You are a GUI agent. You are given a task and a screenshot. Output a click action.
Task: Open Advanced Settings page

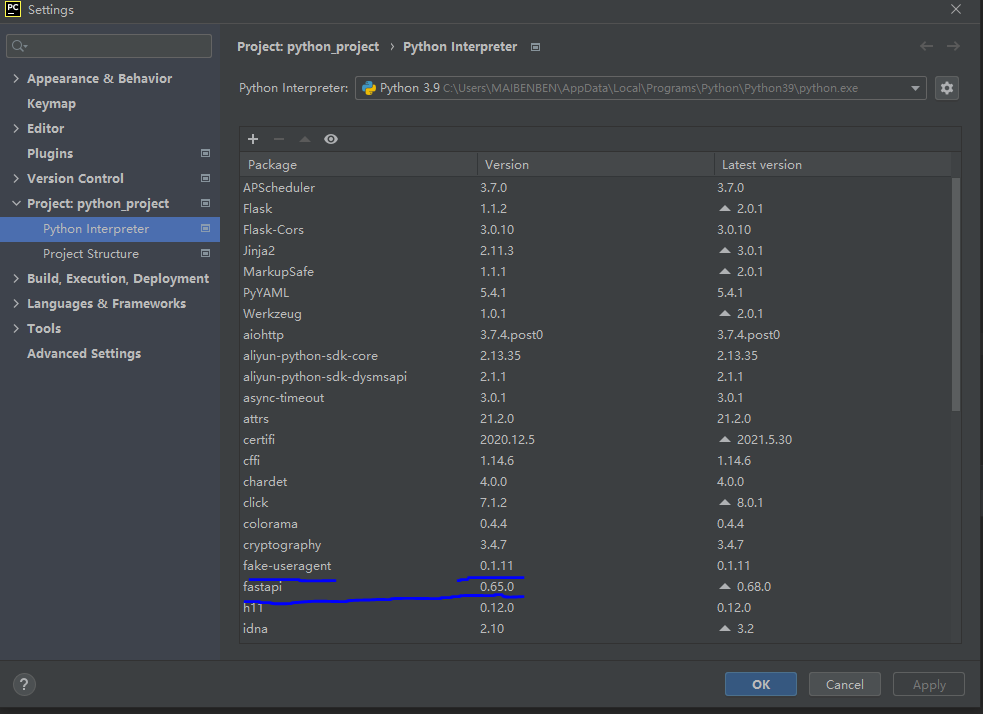click(x=84, y=354)
